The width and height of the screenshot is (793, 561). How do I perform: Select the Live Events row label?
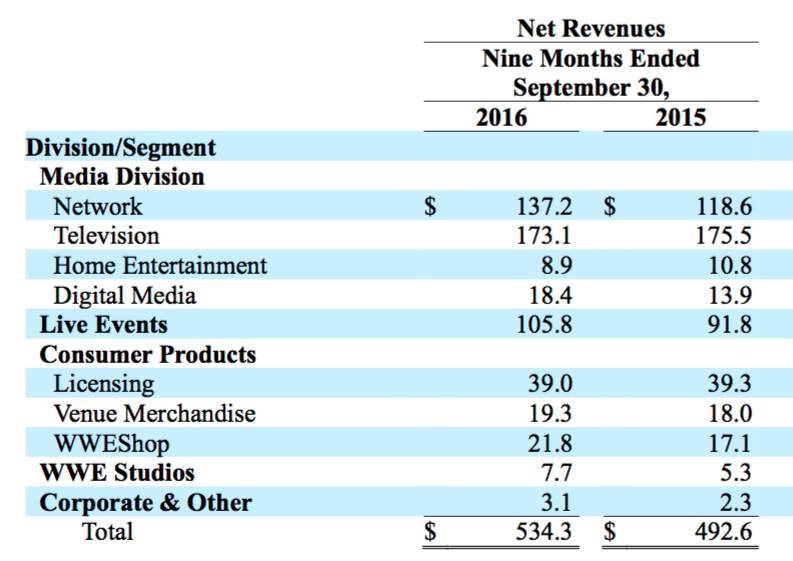(x=103, y=325)
